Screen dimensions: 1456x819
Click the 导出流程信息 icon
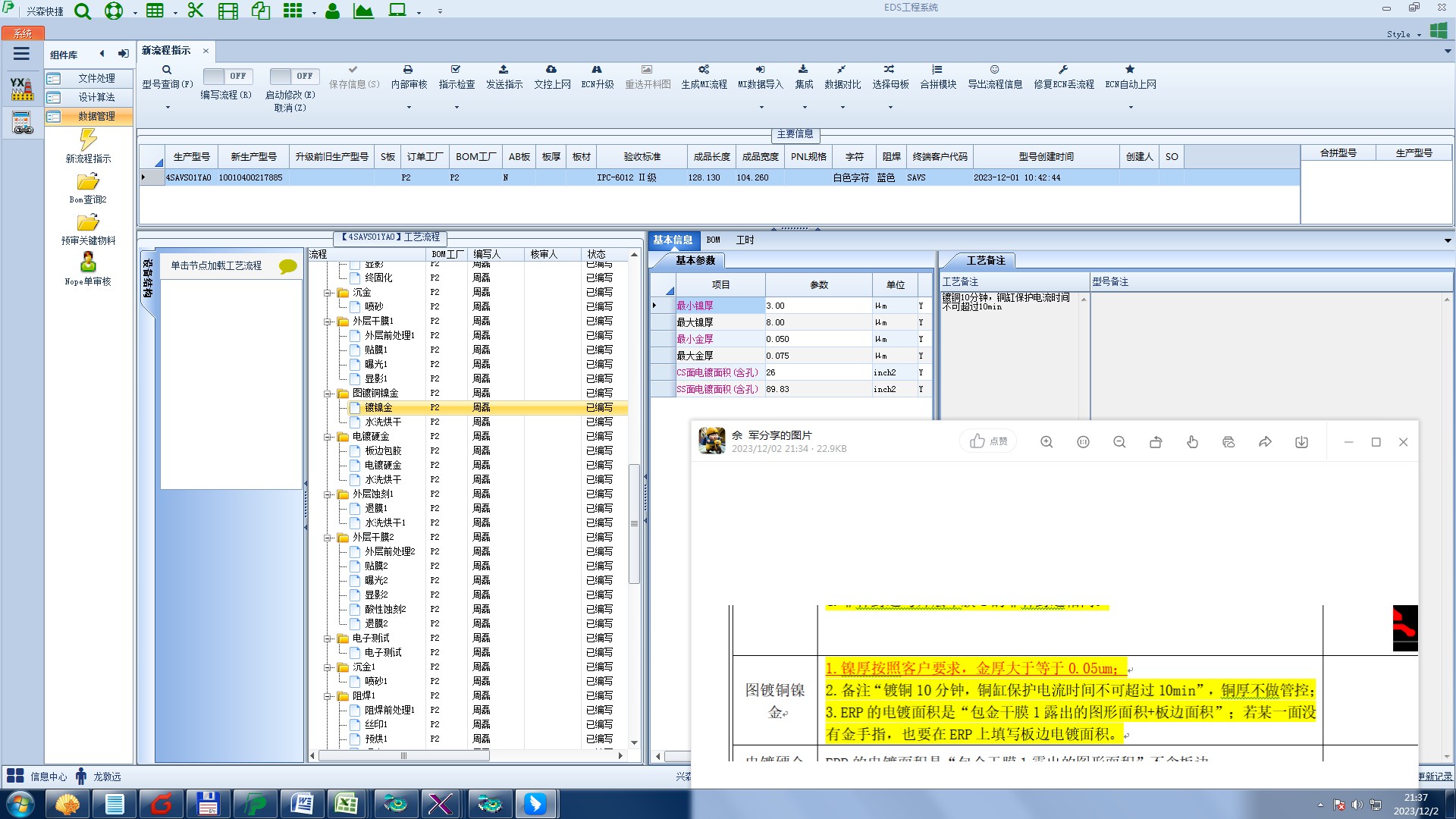point(994,70)
